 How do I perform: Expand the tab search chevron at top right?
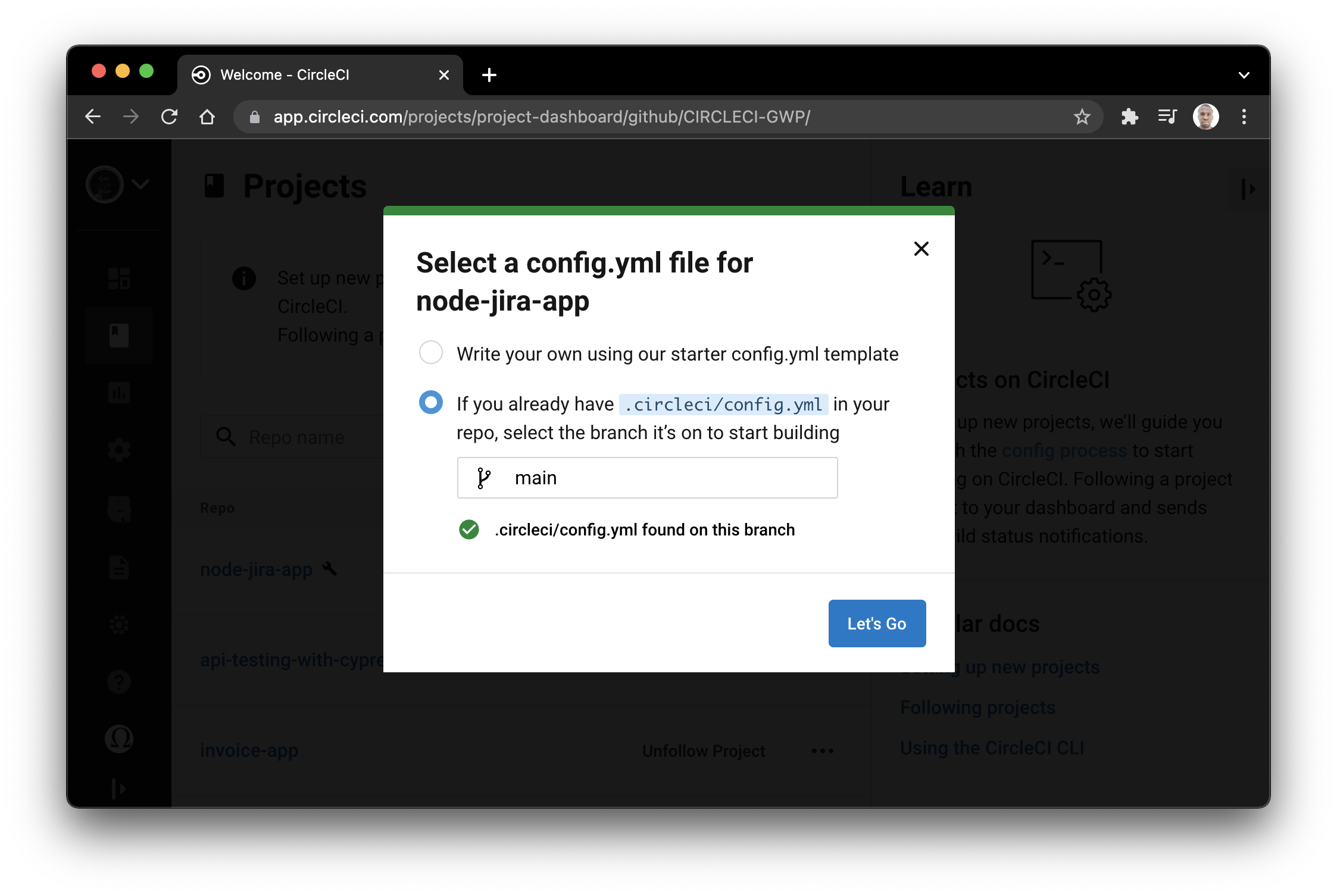(x=1244, y=75)
